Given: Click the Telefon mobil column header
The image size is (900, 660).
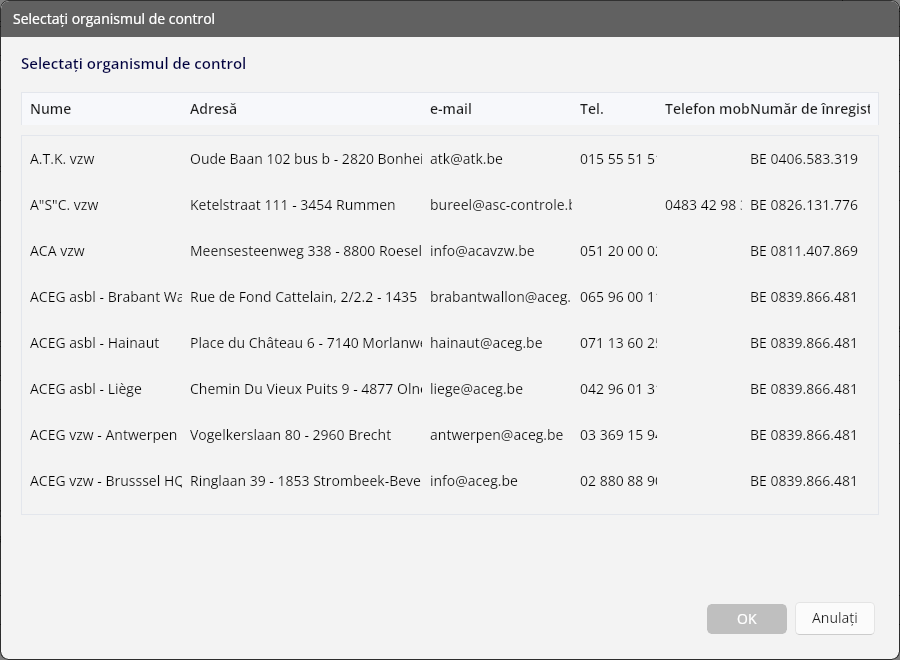Looking at the screenshot, I should [707, 109].
